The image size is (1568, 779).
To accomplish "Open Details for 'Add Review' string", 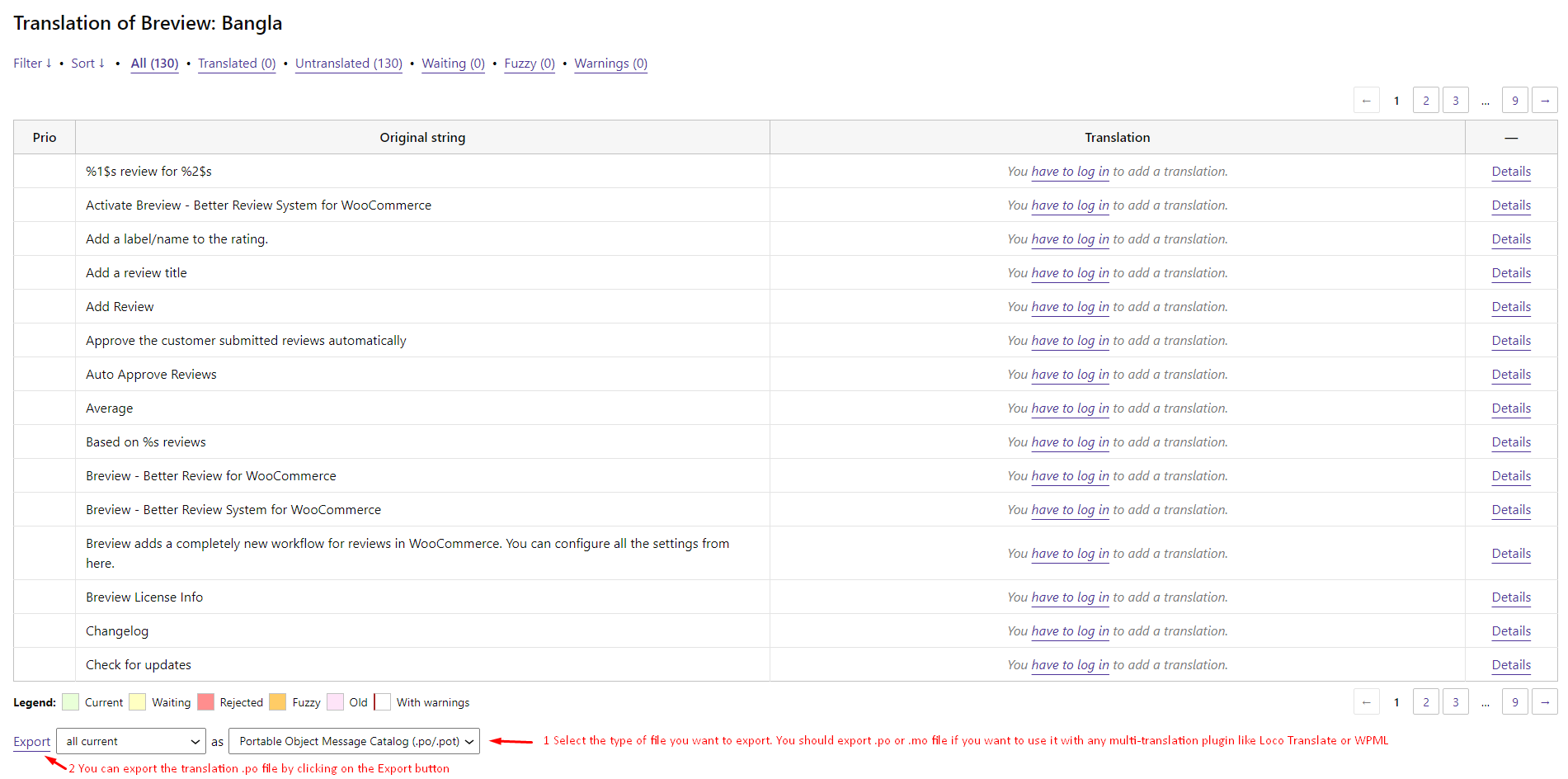I will click(x=1510, y=306).
